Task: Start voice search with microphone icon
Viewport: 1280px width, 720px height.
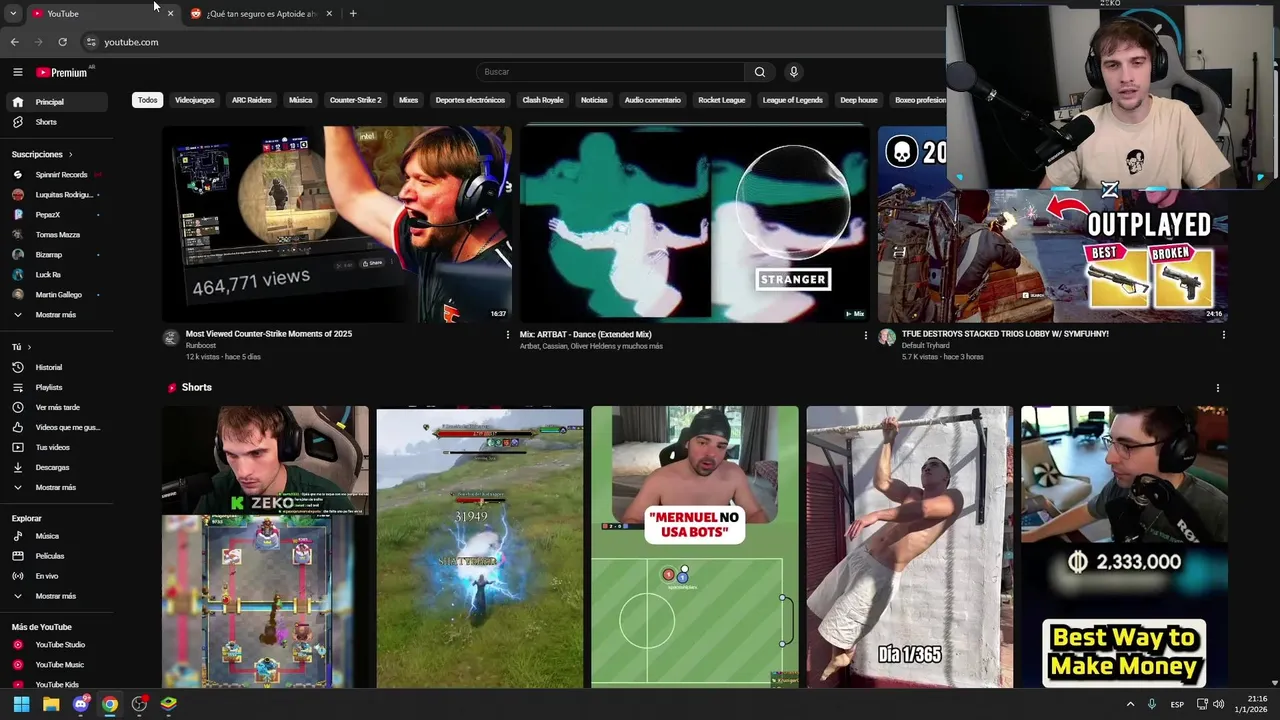Action: [x=794, y=72]
